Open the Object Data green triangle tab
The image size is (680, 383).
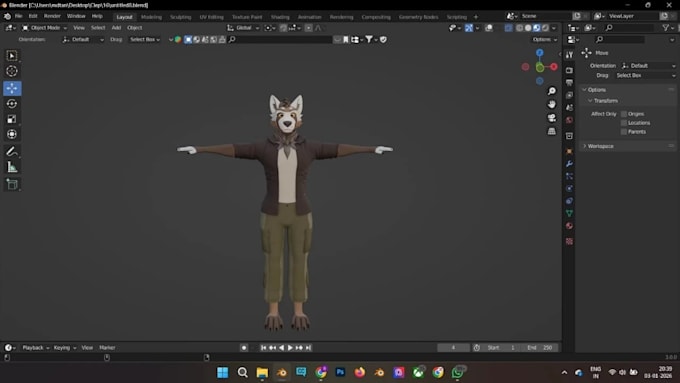(x=569, y=213)
